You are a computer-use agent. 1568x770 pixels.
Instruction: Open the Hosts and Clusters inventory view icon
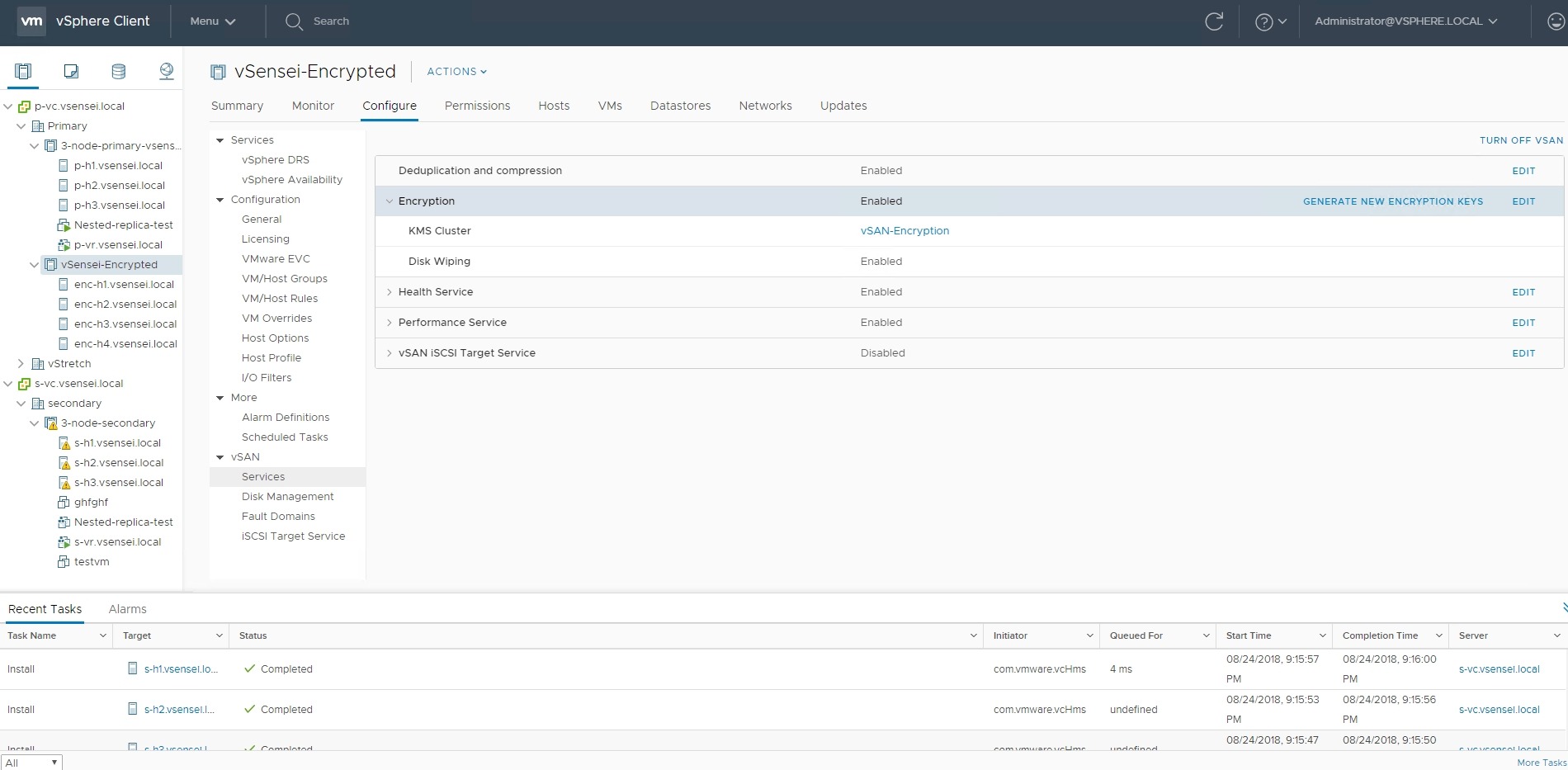tap(23, 72)
